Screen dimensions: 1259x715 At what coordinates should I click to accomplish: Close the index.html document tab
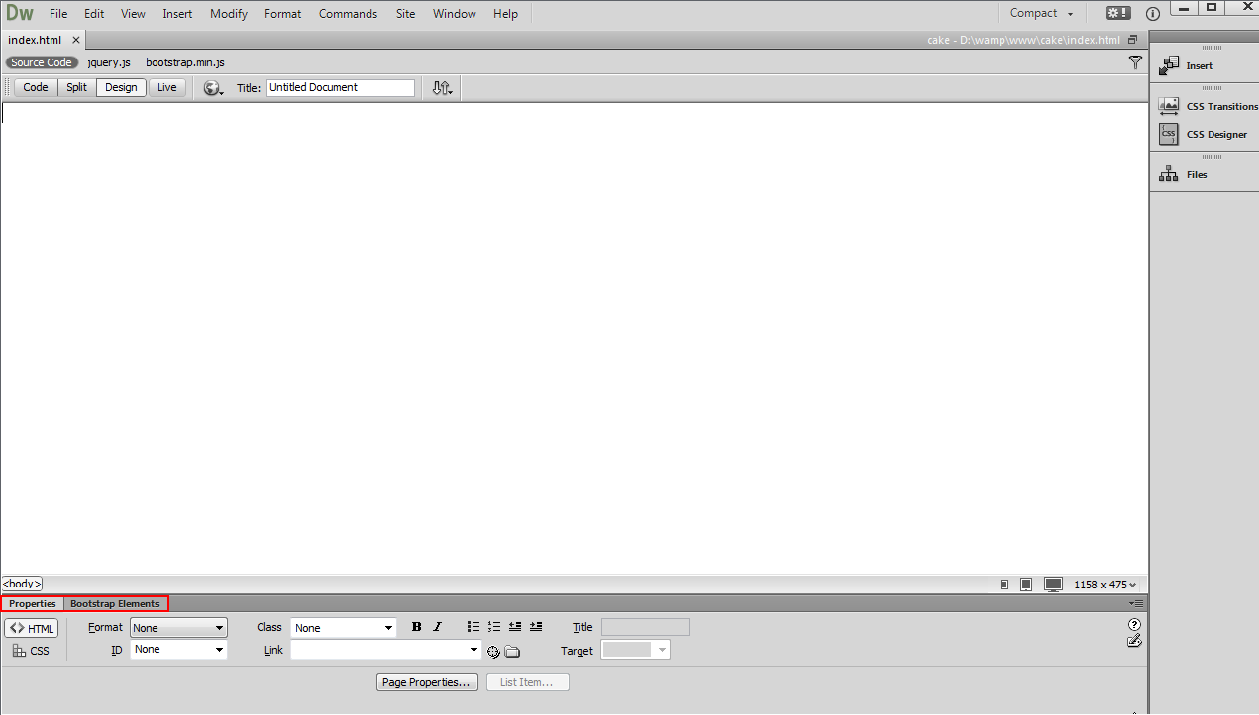[76, 40]
